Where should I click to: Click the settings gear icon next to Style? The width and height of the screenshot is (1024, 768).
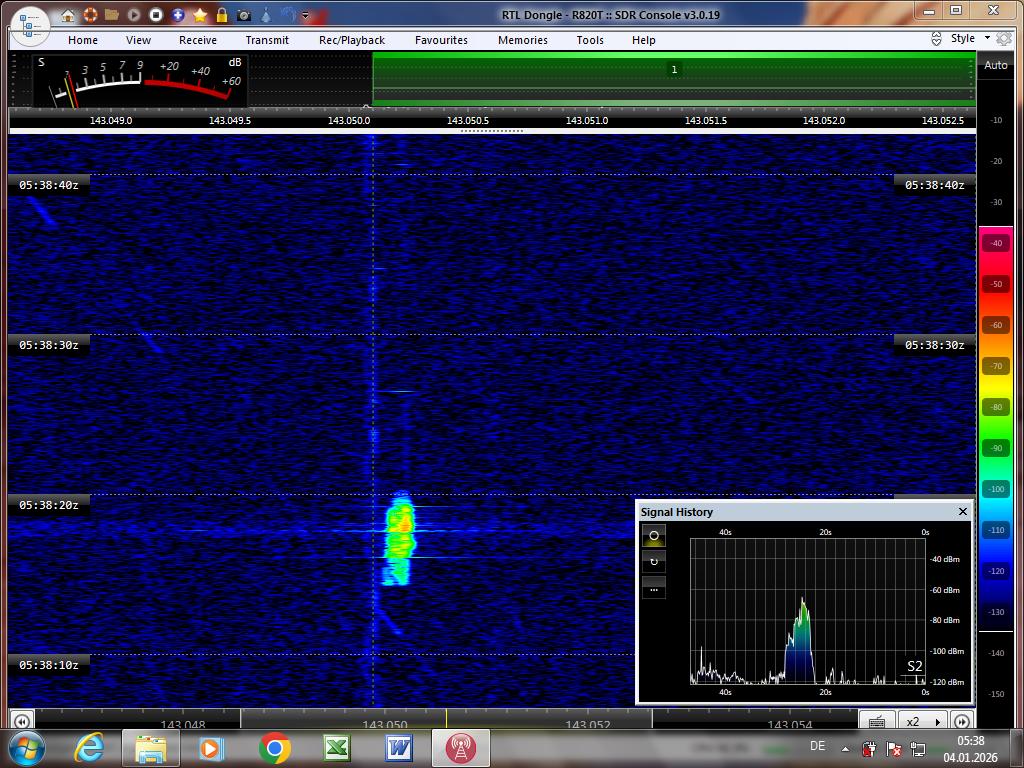pyautogui.click(x=1004, y=39)
